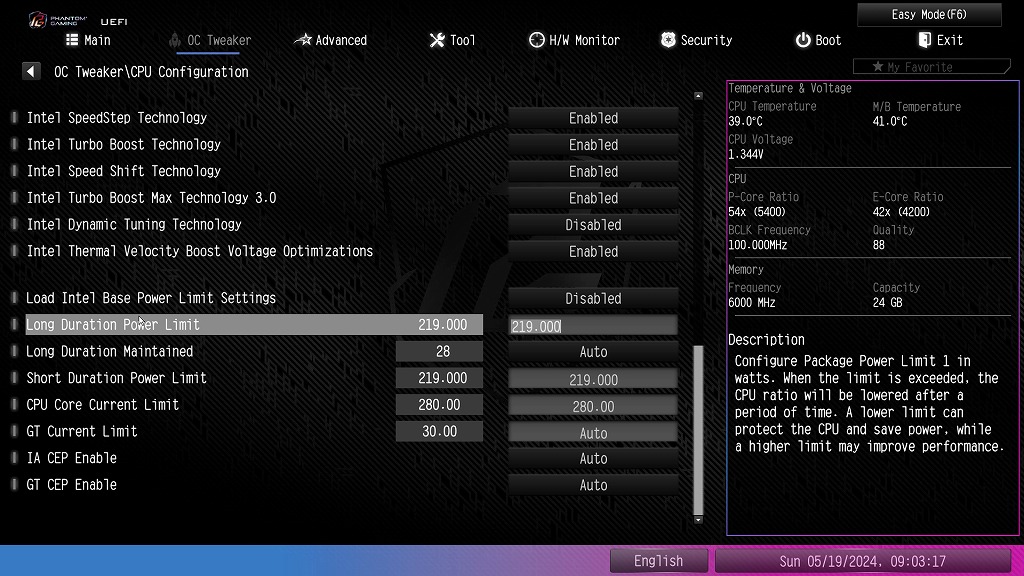
Task: Toggle Load Intel Base Power Limit Settings
Action: click(x=593, y=298)
